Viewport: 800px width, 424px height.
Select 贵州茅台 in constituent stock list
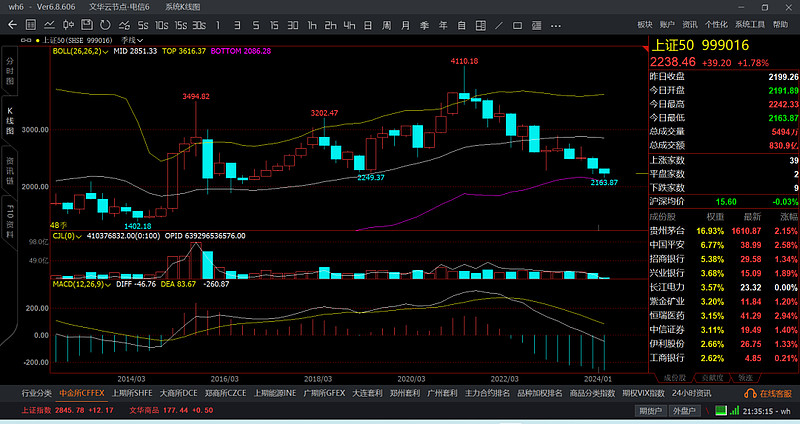pyautogui.click(x=667, y=230)
